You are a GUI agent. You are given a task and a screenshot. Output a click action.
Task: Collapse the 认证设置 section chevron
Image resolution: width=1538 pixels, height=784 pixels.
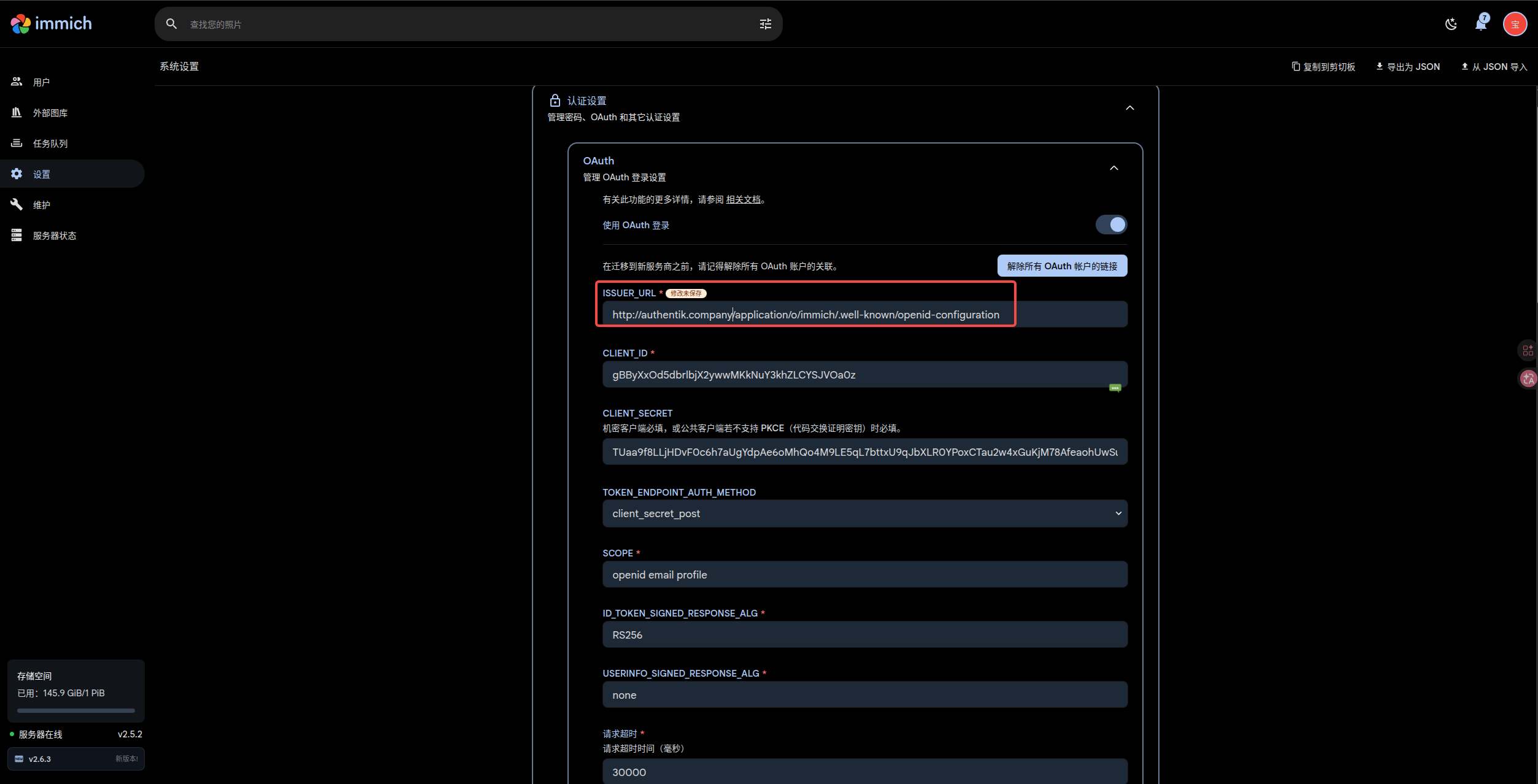(x=1129, y=108)
